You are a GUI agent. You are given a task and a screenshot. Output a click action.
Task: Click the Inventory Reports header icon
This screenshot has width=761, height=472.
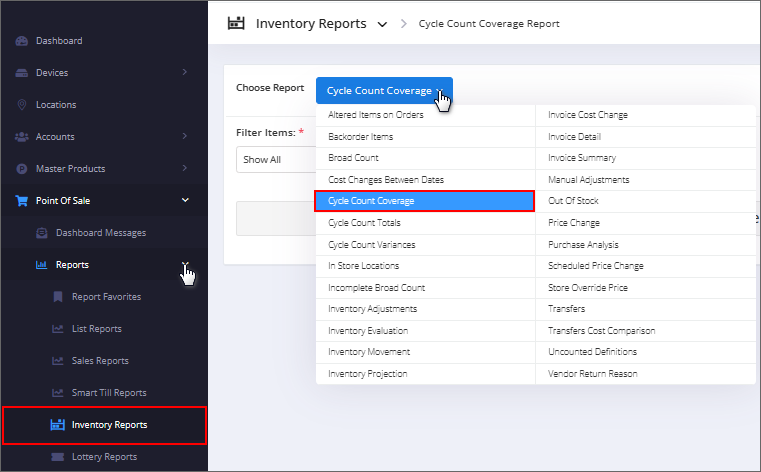click(x=236, y=23)
